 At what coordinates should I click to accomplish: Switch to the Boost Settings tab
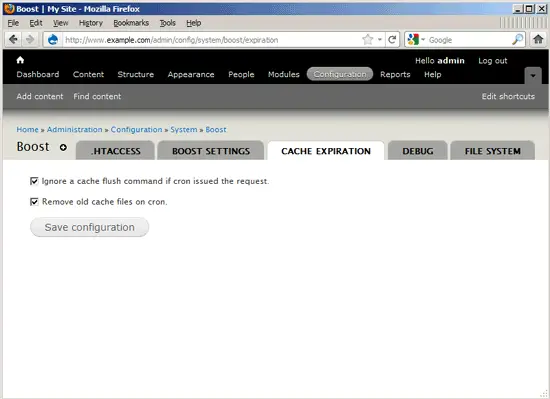coord(211,151)
